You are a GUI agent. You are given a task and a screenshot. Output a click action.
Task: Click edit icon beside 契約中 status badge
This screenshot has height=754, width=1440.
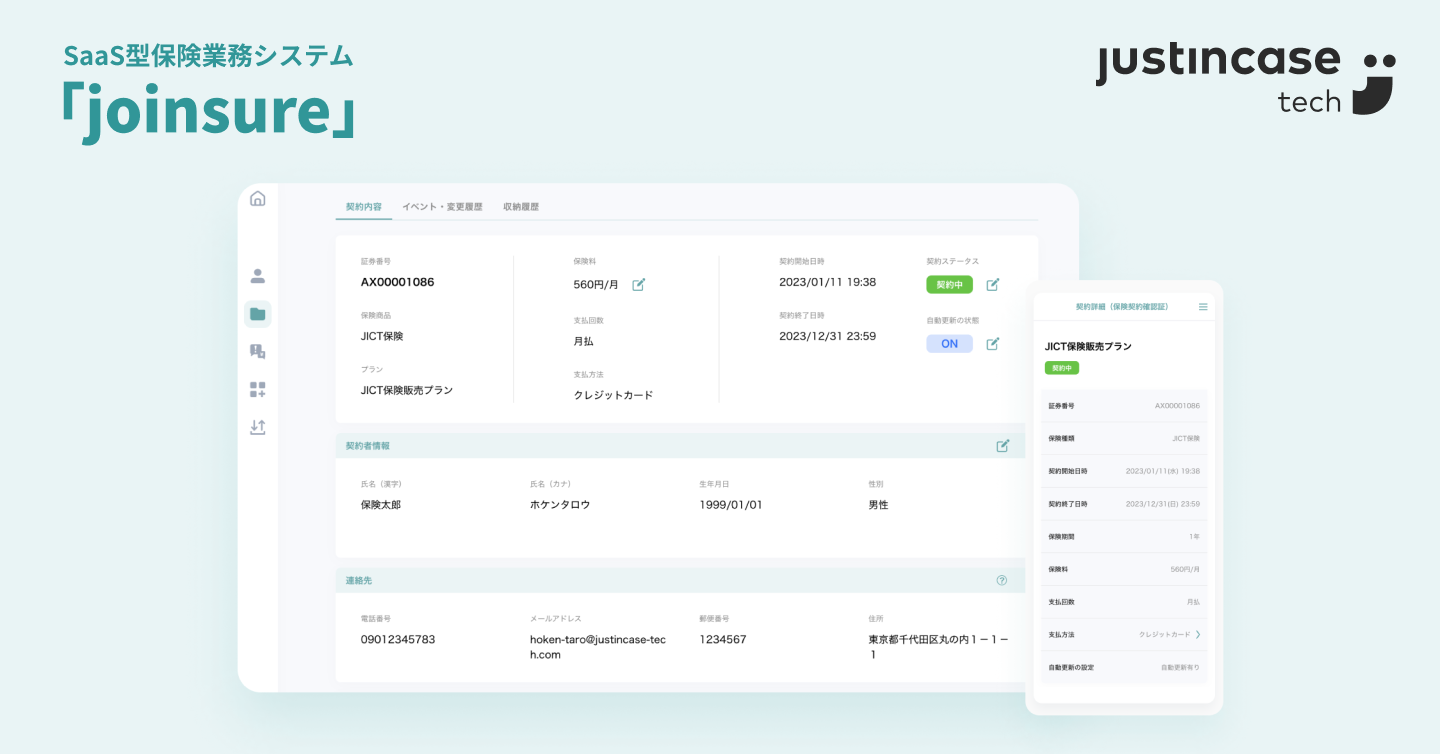(993, 284)
